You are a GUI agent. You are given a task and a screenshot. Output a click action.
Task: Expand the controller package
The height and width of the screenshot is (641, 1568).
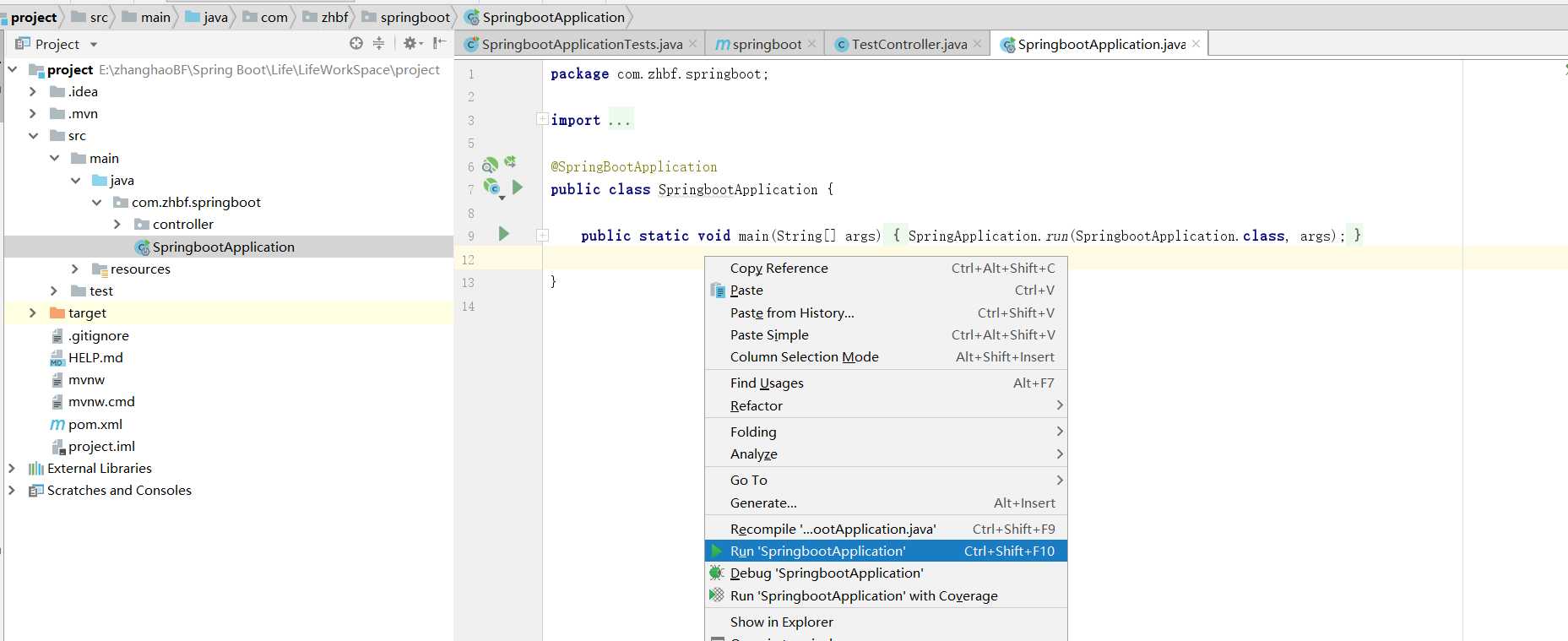[117, 224]
